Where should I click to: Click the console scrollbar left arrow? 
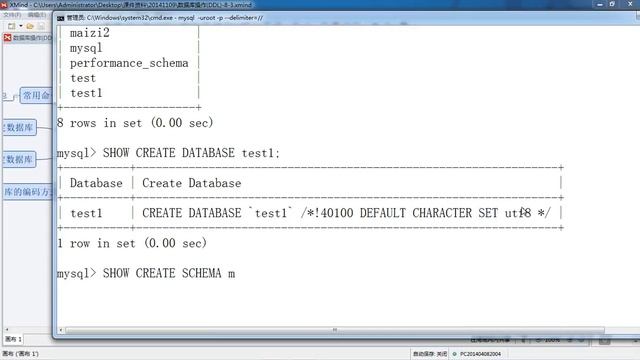pyautogui.click(x=61, y=330)
